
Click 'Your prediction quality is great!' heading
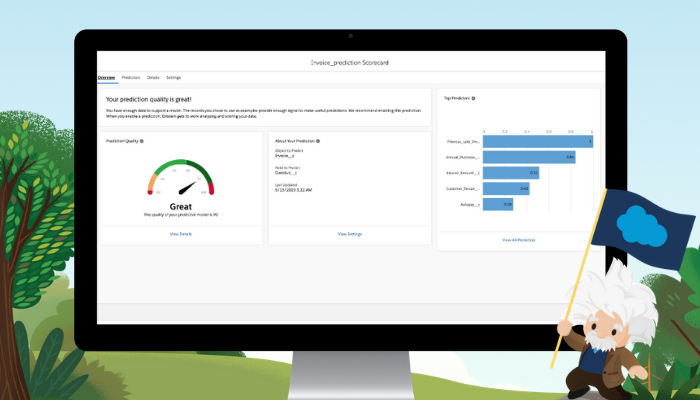(149, 100)
